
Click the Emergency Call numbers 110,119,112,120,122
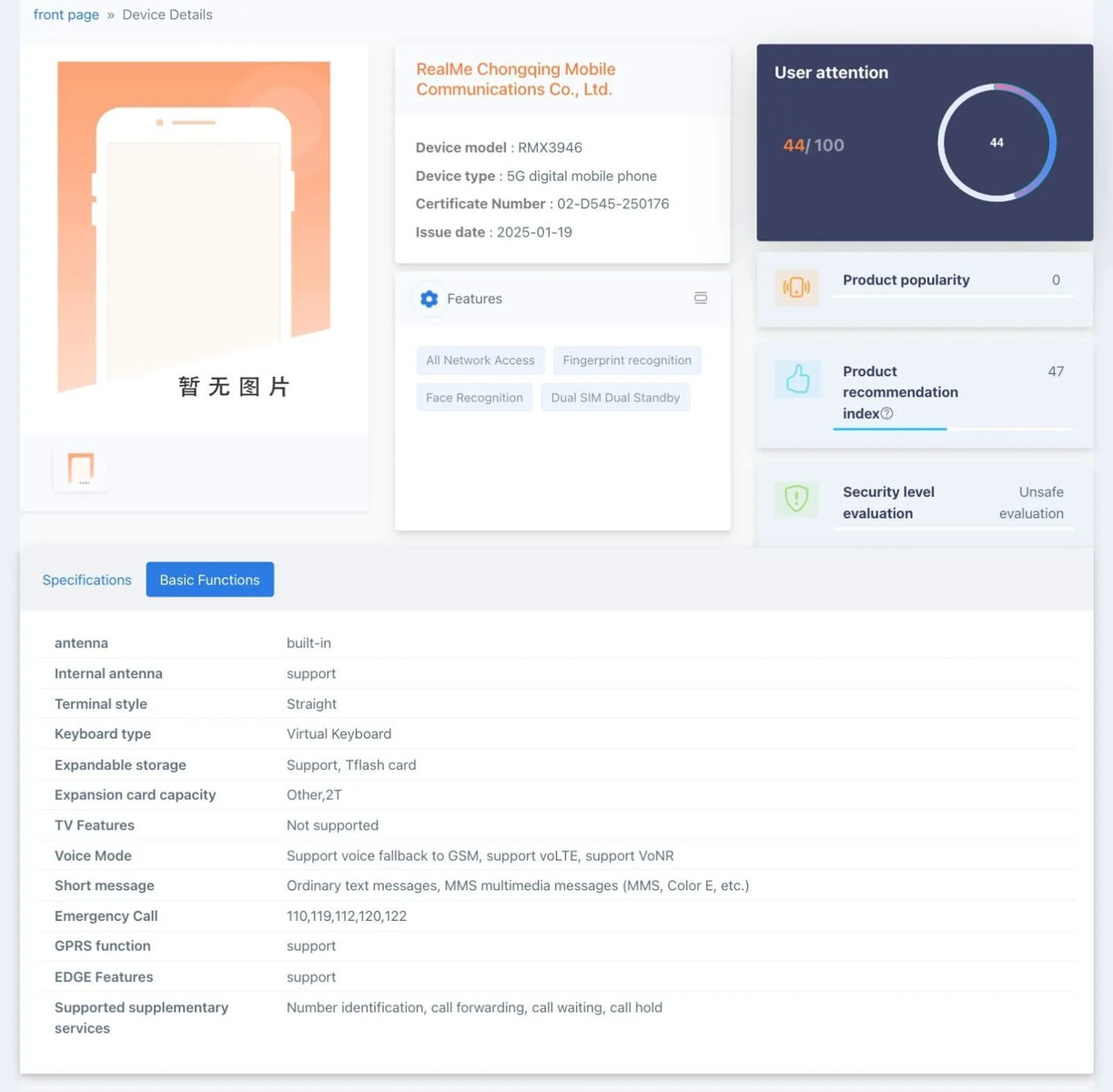[x=347, y=915]
